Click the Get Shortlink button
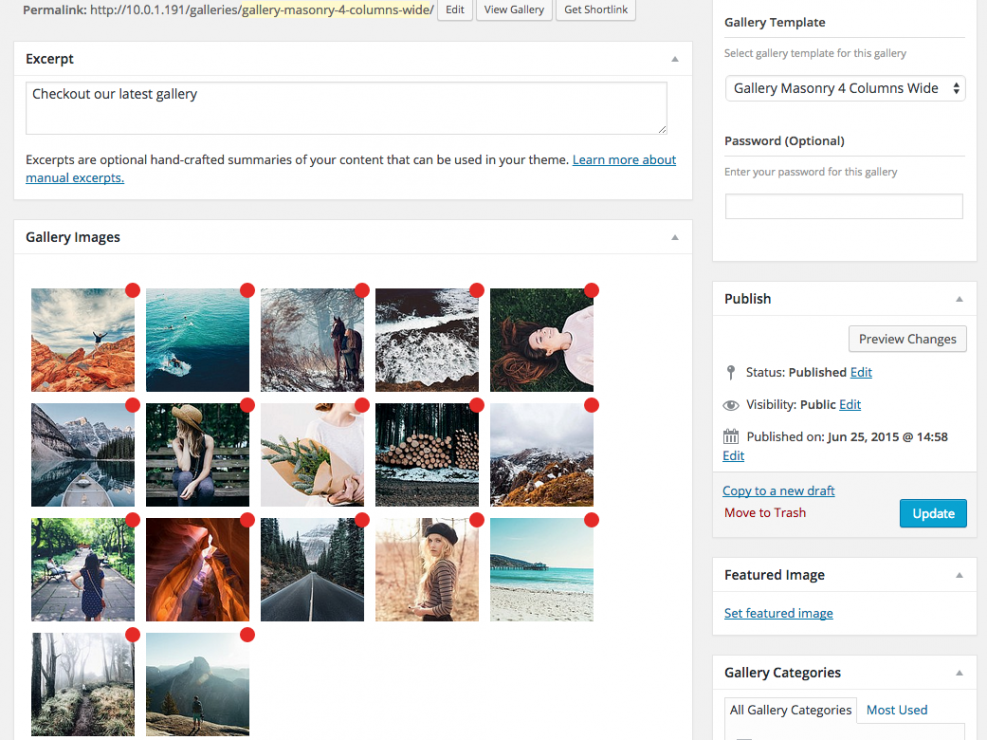Screen dimensions: 987x740 coord(595,9)
